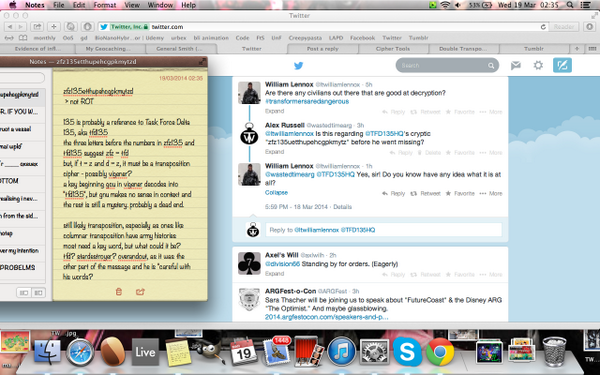This screenshot has height=375, width=600.
Task: Click the Axel's Will club avatar
Action: (249, 263)
